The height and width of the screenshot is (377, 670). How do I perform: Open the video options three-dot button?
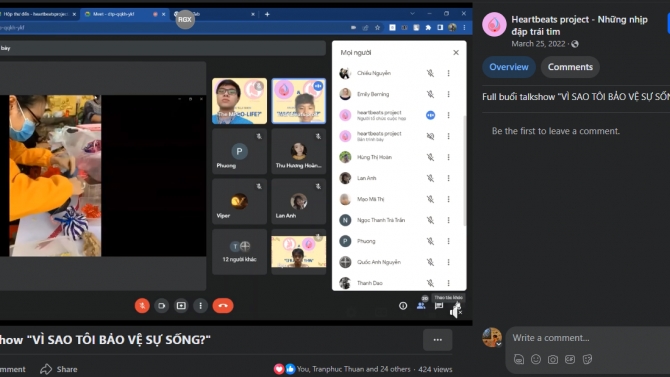click(x=438, y=340)
